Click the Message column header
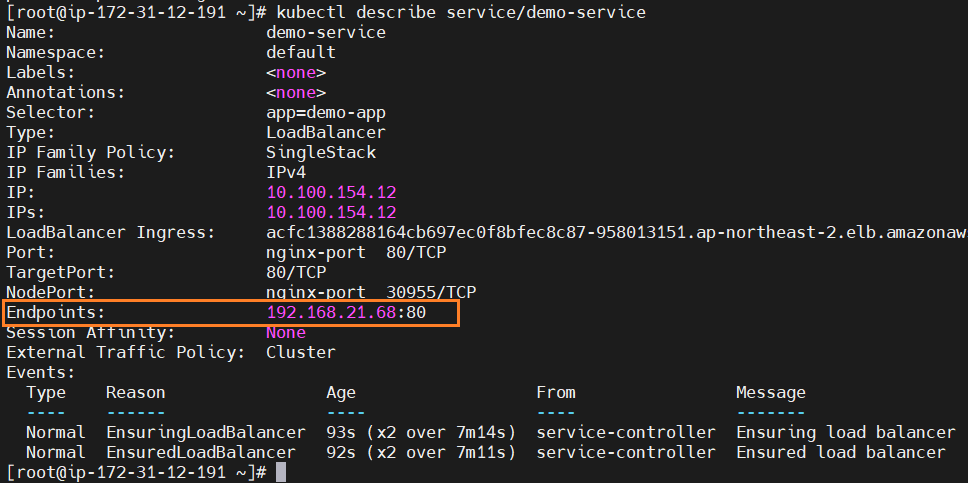The image size is (968, 483). coord(771,392)
